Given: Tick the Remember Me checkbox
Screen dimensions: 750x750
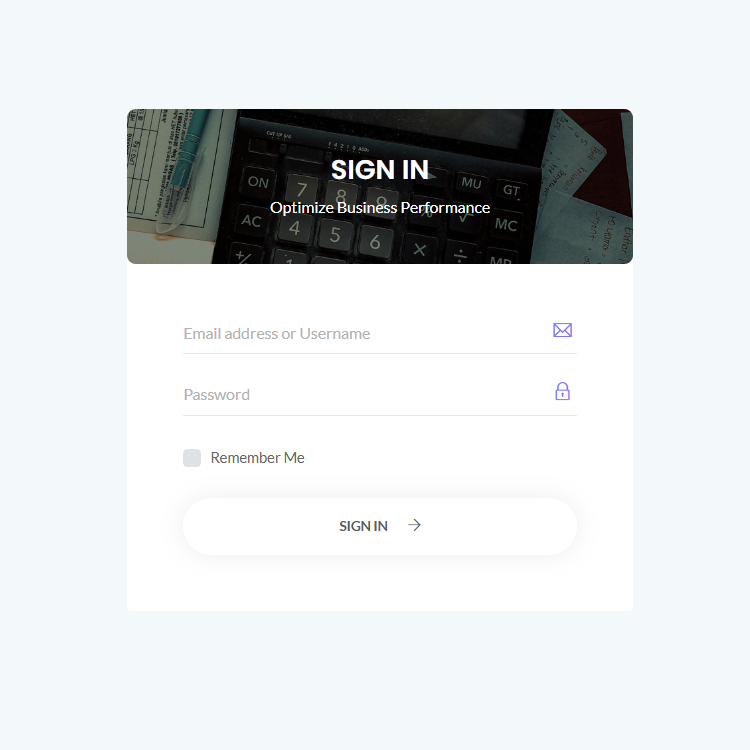Looking at the screenshot, I should tap(192, 458).
